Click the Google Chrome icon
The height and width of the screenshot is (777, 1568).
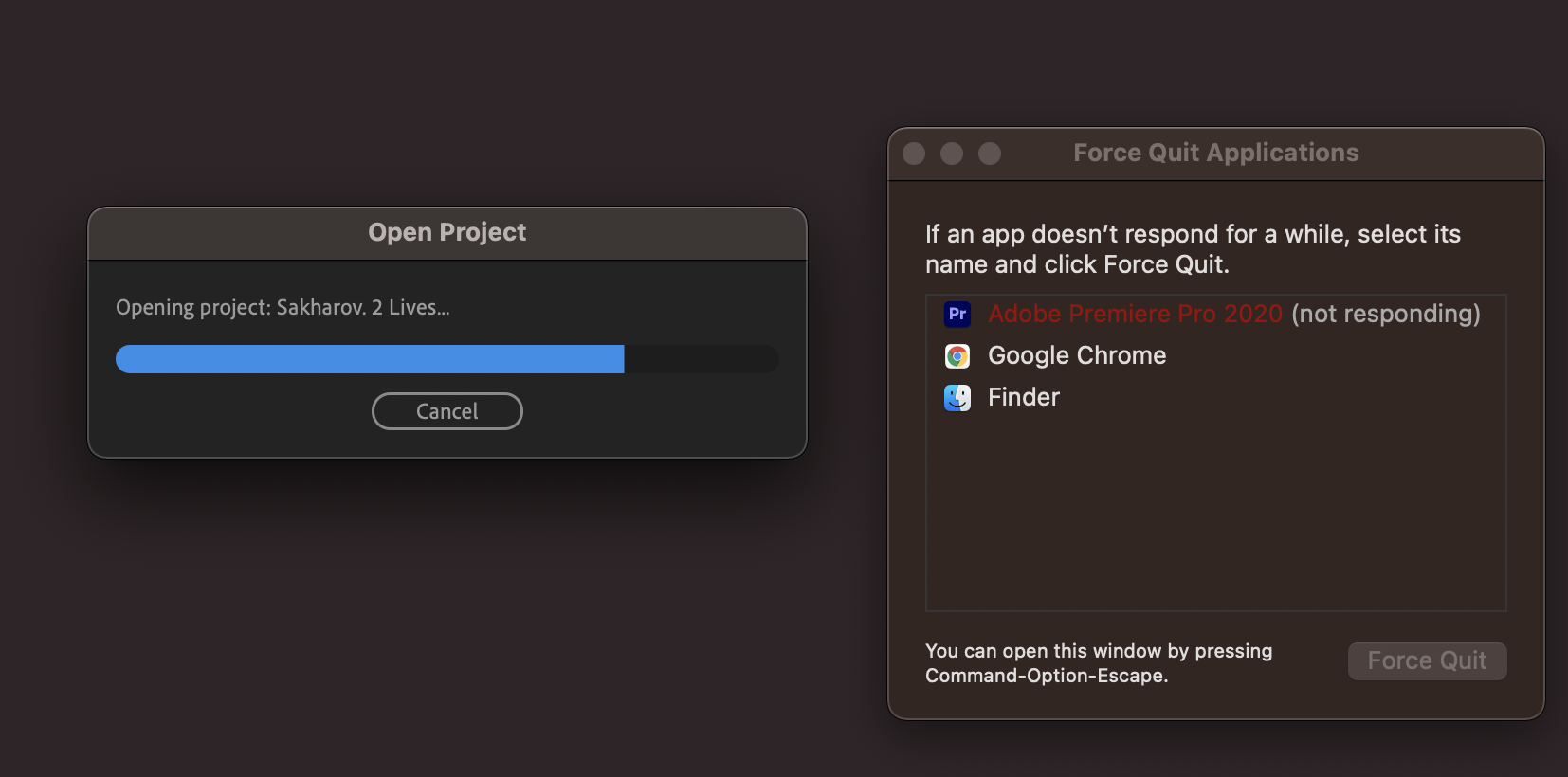[x=958, y=356]
